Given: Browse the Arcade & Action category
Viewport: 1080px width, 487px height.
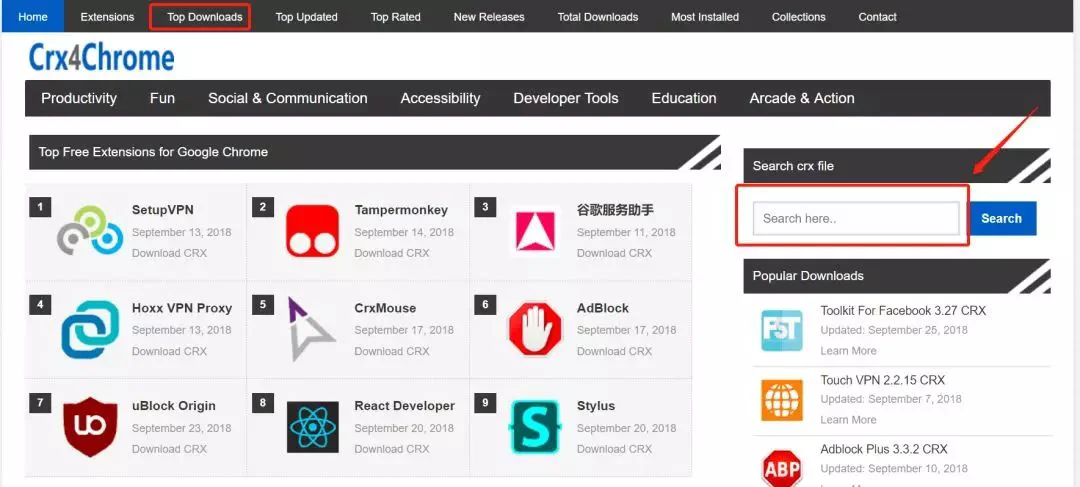Looking at the screenshot, I should (x=802, y=99).
